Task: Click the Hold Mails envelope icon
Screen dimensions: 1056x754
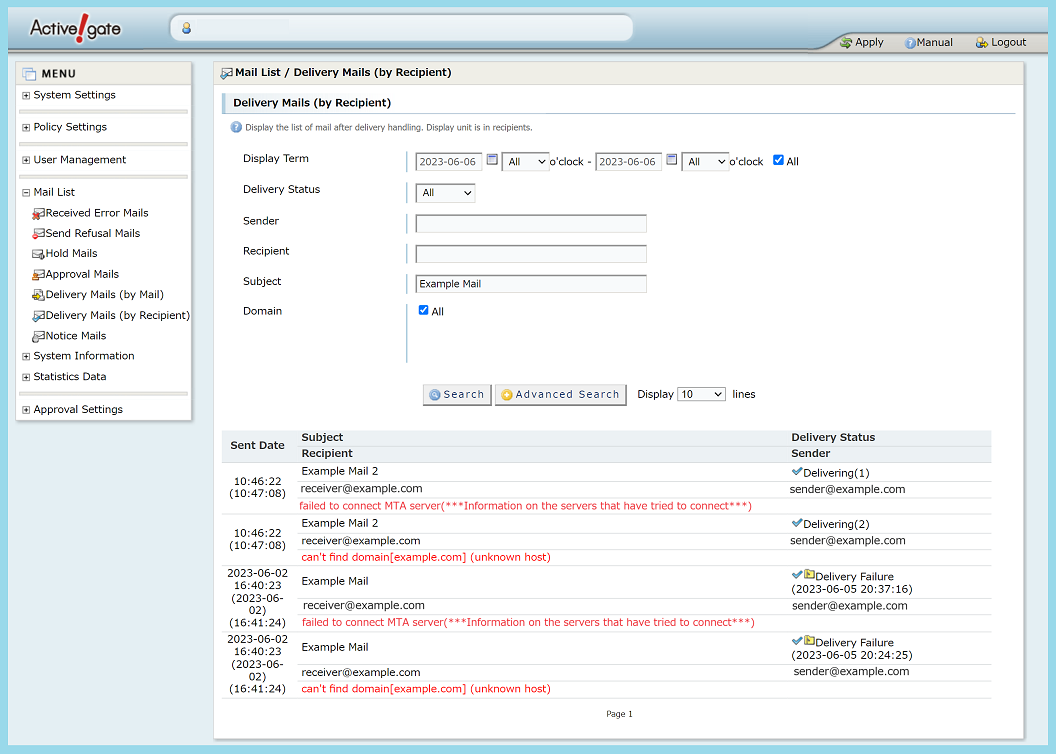Action: point(38,254)
